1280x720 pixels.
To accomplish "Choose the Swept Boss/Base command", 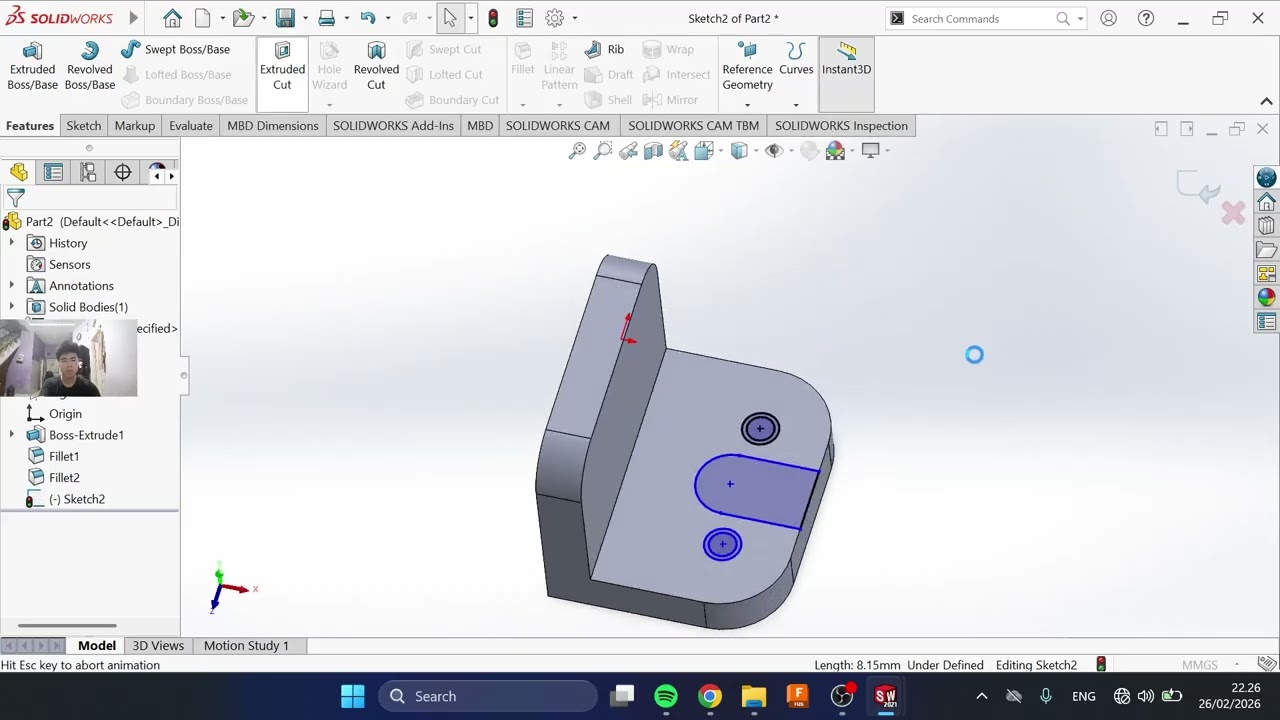I will 176,49.
